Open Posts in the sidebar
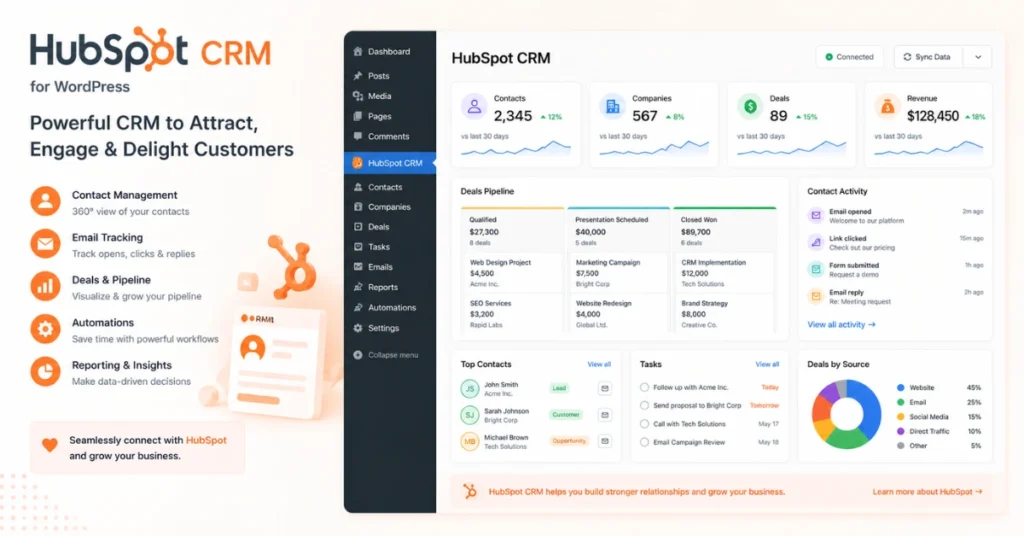Viewport: 1024px width, 536px height. pyautogui.click(x=389, y=76)
